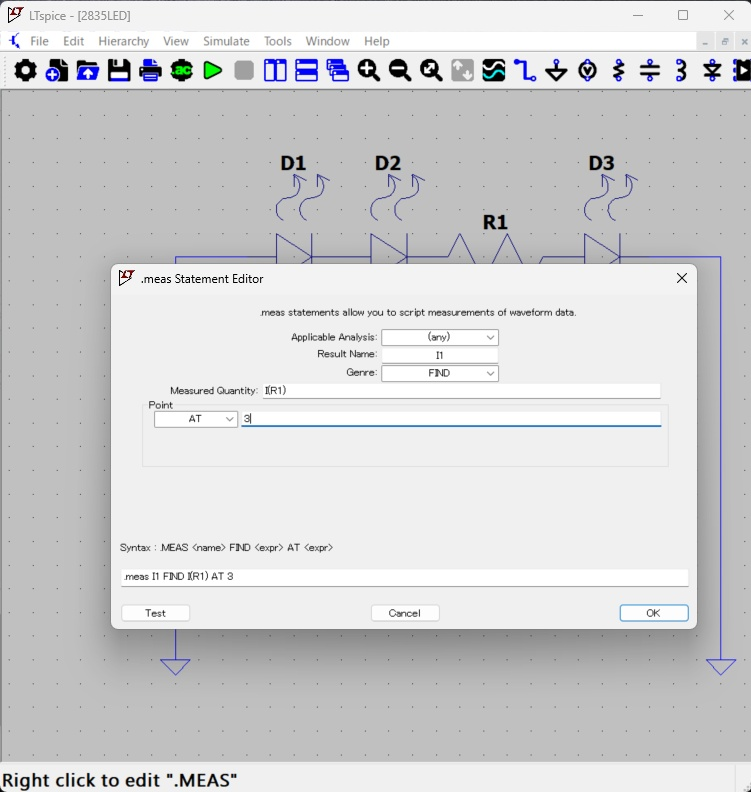Click the LTspice icon in the menu bar

point(15,41)
